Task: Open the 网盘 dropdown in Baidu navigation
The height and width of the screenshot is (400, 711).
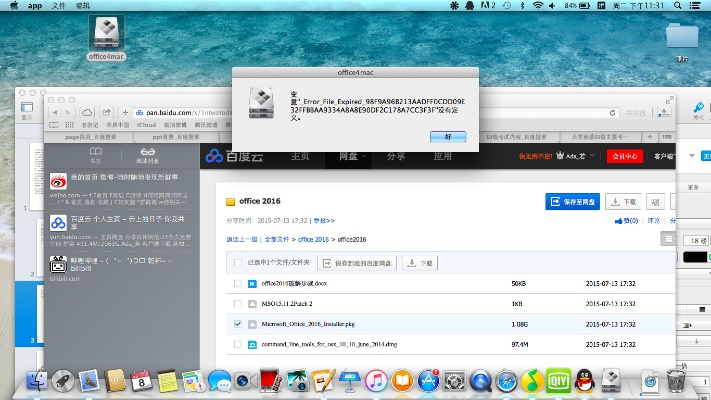Action: click(x=349, y=156)
